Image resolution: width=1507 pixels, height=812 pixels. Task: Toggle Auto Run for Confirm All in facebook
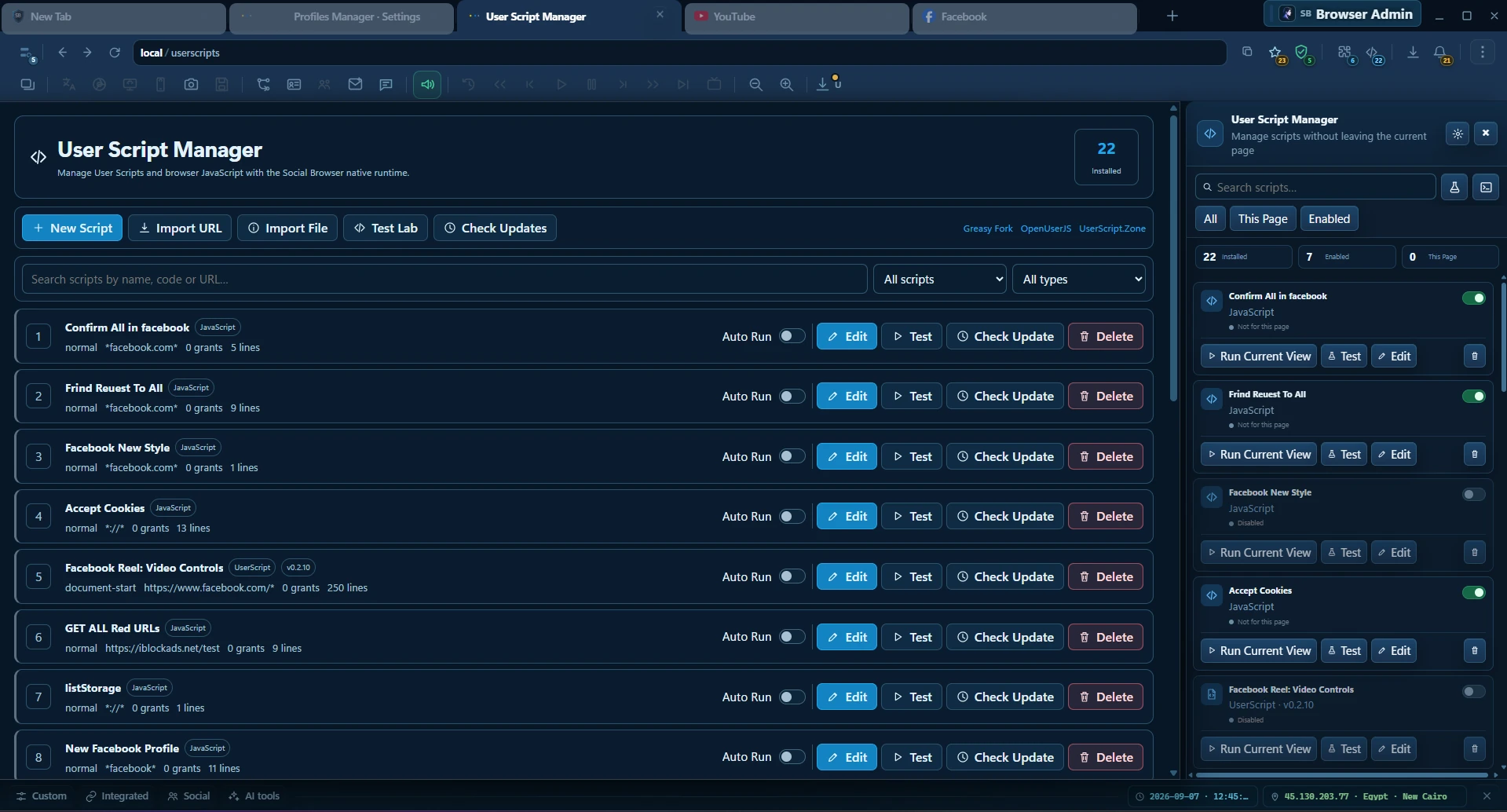(x=792, y=336)
